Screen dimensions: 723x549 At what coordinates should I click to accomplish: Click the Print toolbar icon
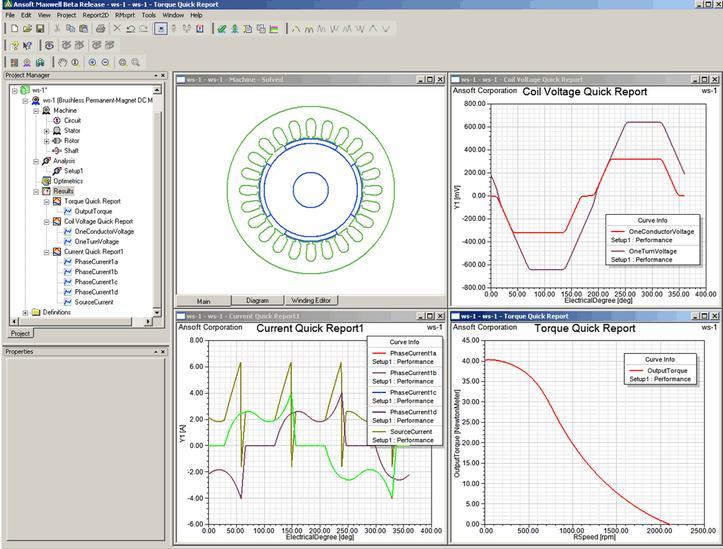pyautogui.click(x=100, y=29)
